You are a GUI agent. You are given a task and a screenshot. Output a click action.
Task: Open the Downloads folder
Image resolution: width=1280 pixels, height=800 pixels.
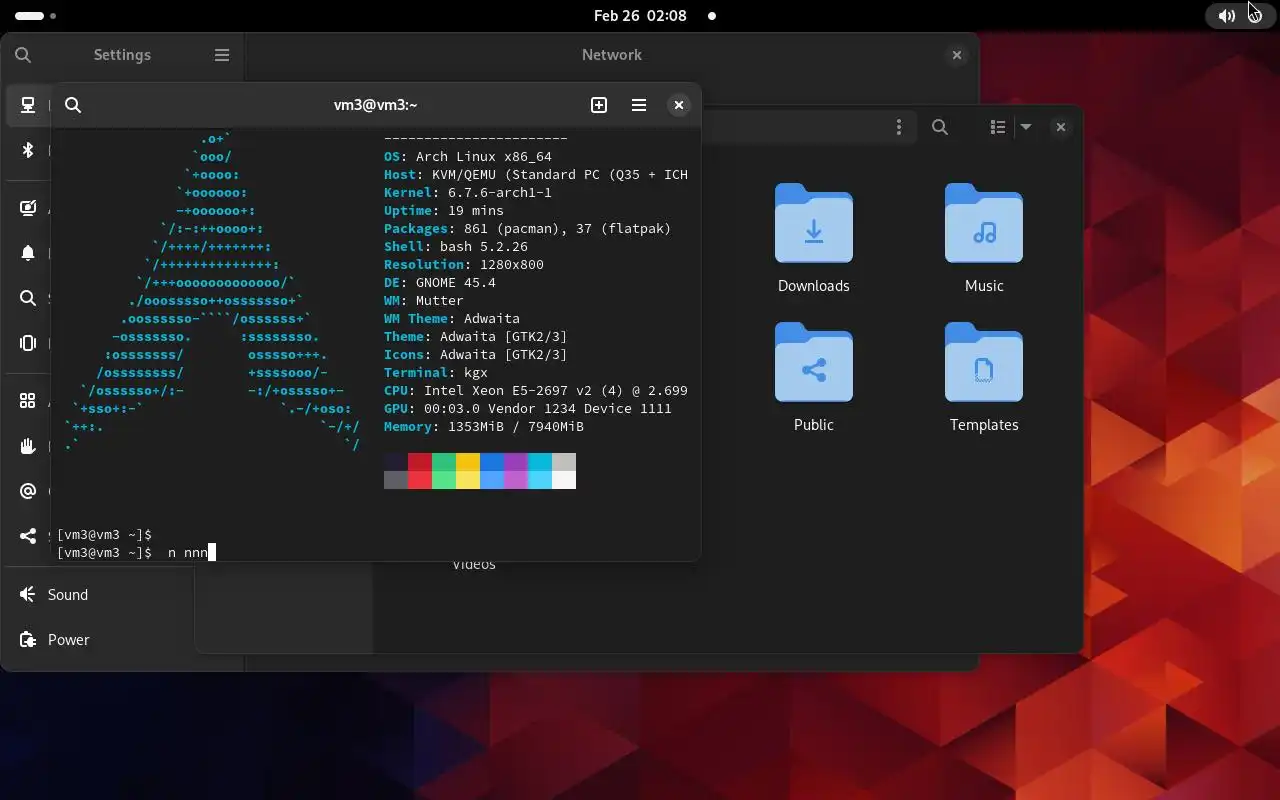[x=814, y=239]
